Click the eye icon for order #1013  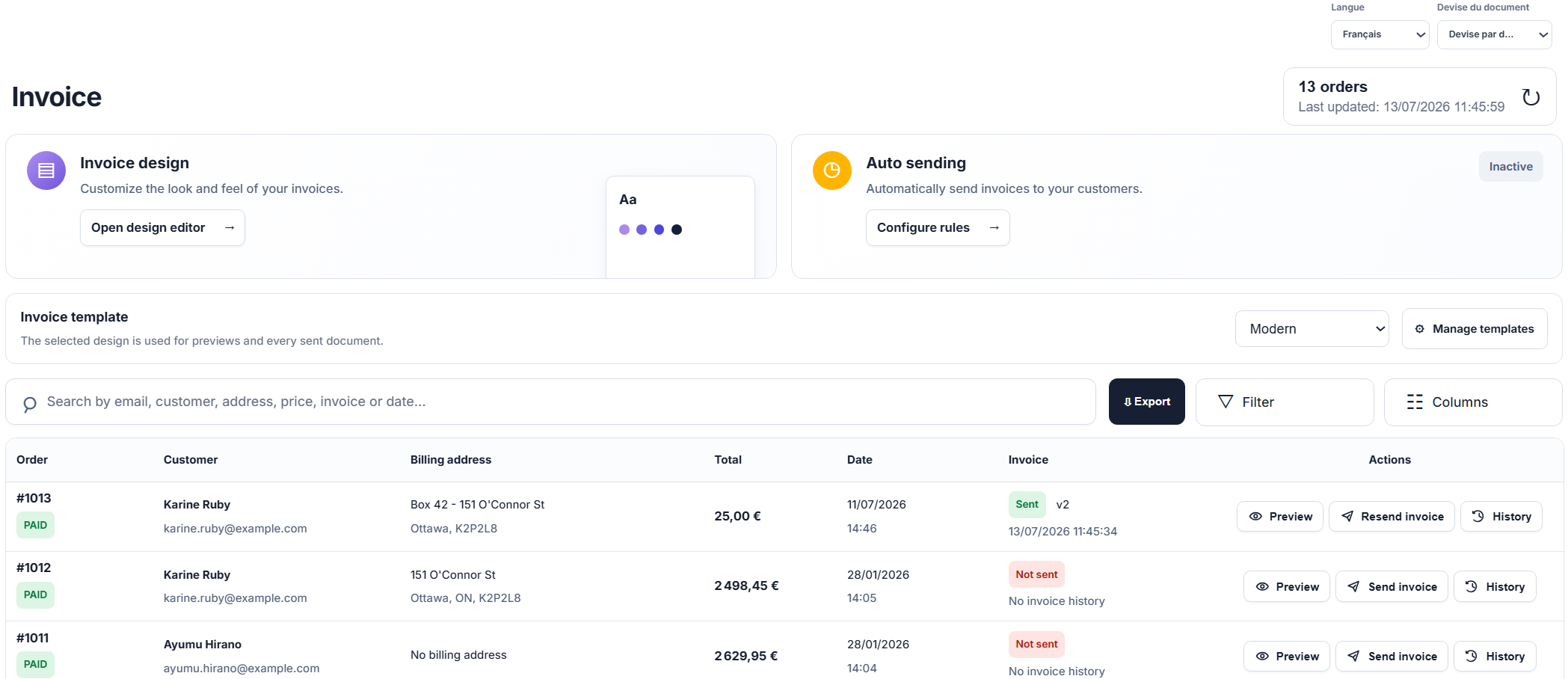coord(1255,517)
